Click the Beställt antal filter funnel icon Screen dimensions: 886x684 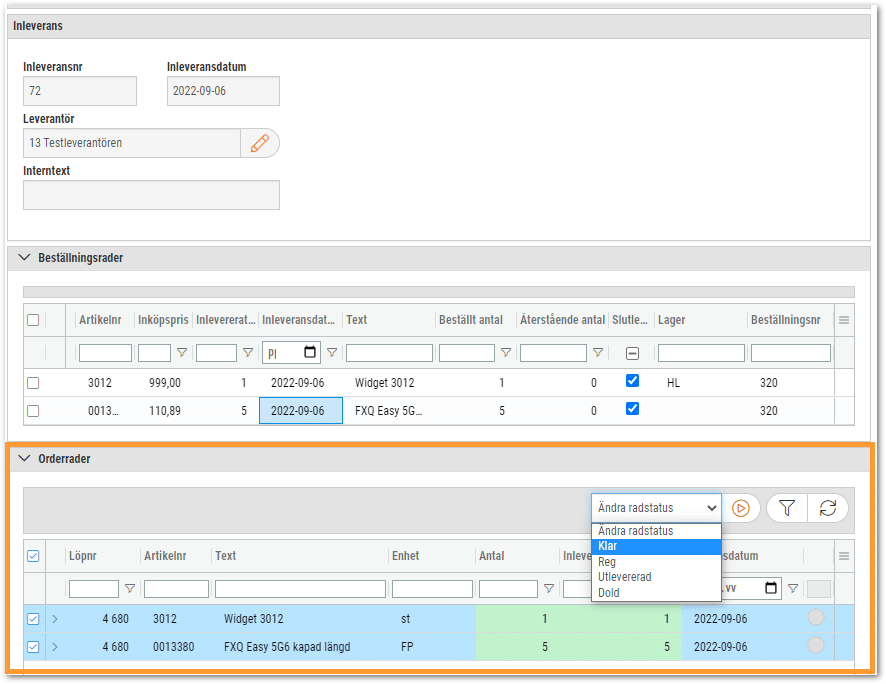tap(506, 352)
